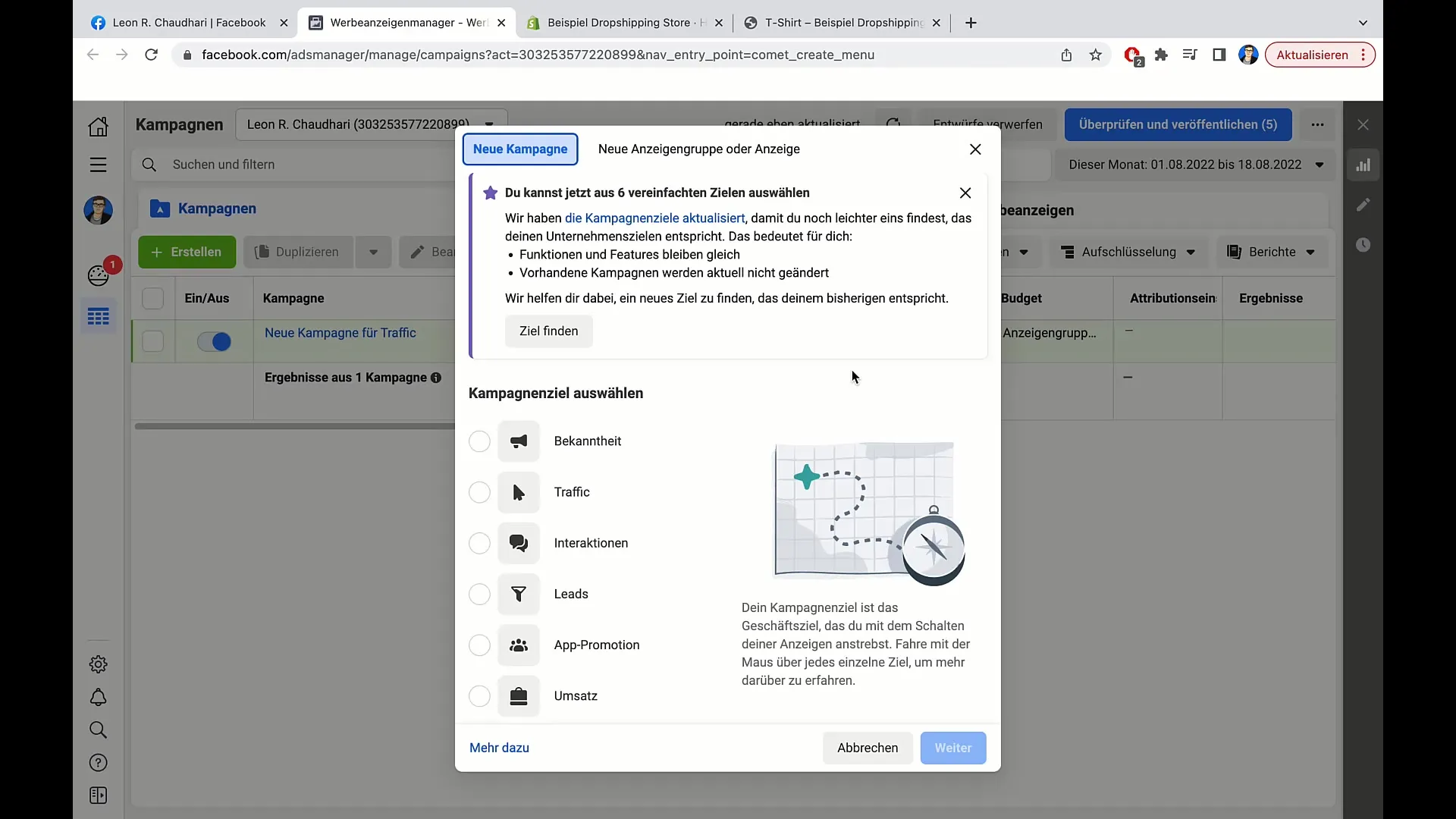This screenshot has width=1456, height=819.
Task: Open notifications bell in left sidebar
Action: pyautogui.click(x=98, y=697)
